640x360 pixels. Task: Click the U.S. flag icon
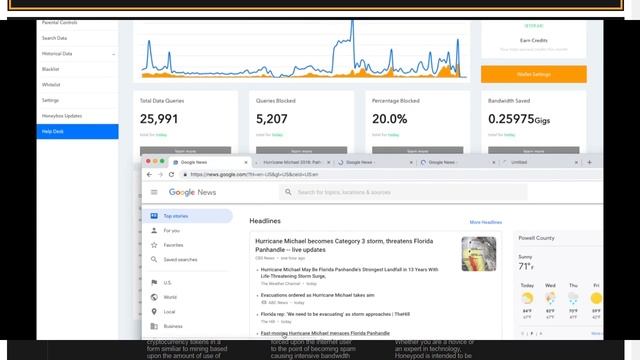click(x=154, y=282)
